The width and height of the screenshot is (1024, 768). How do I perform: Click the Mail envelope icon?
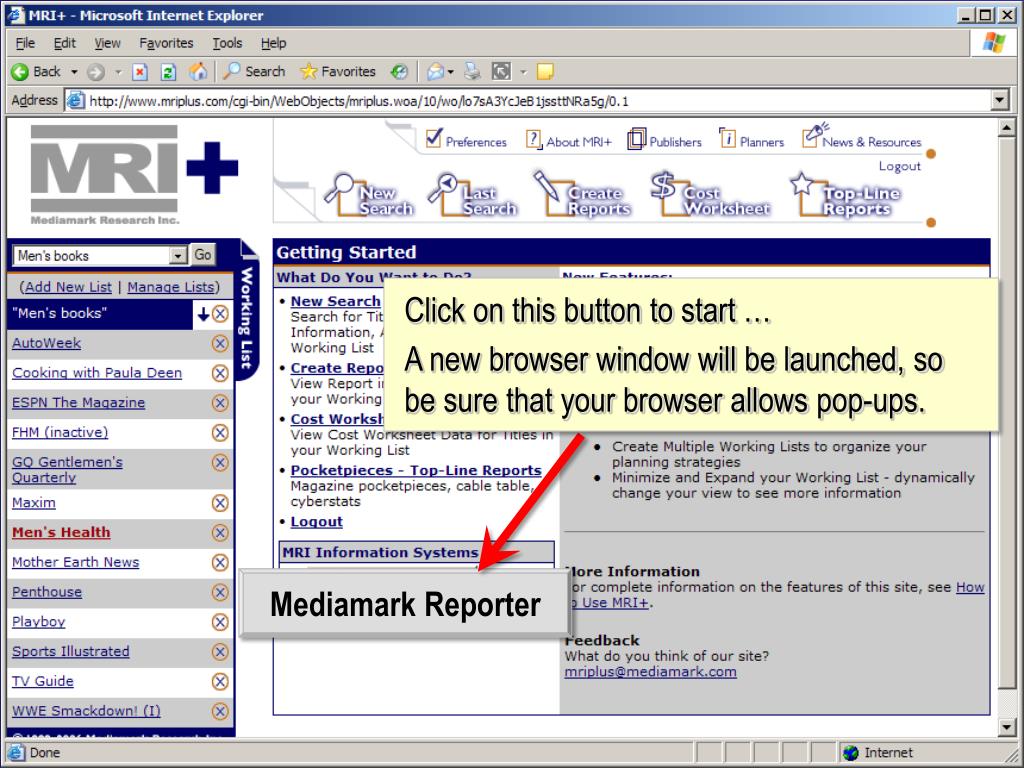point(435,72)
